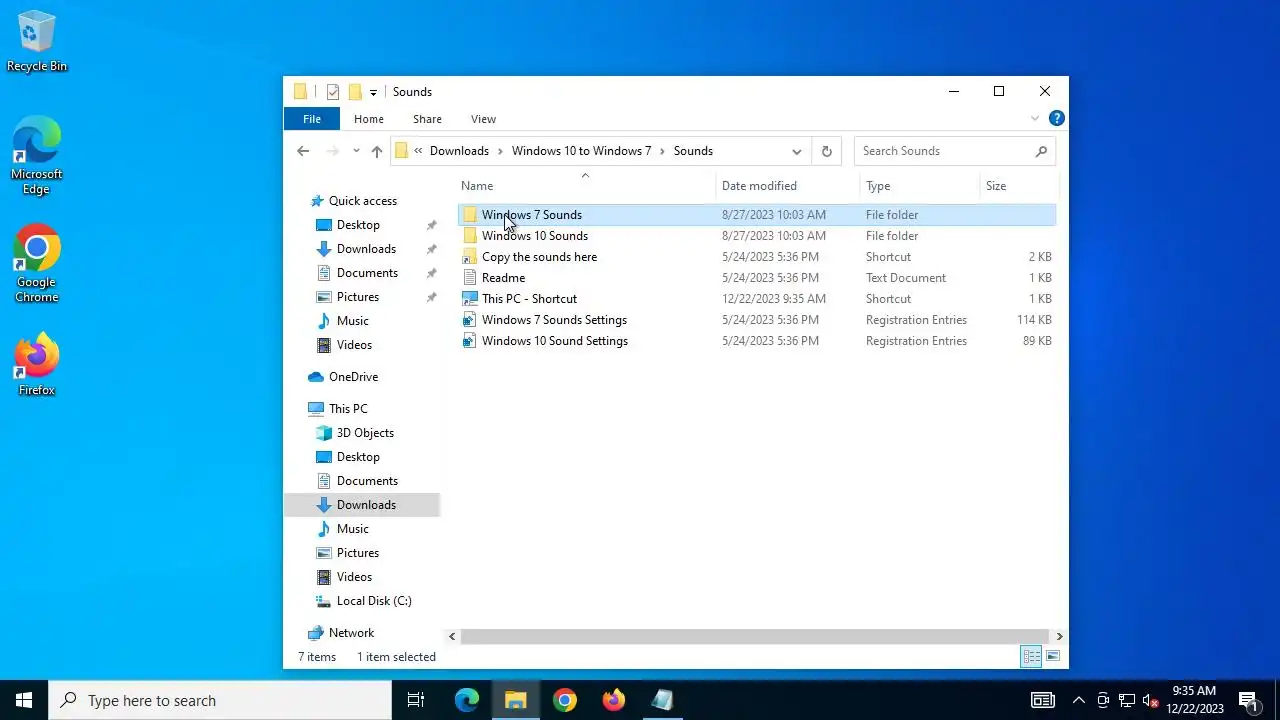Refresh the Sounds folder
This screenshot has height=720, width=1280.
point(826,151)
